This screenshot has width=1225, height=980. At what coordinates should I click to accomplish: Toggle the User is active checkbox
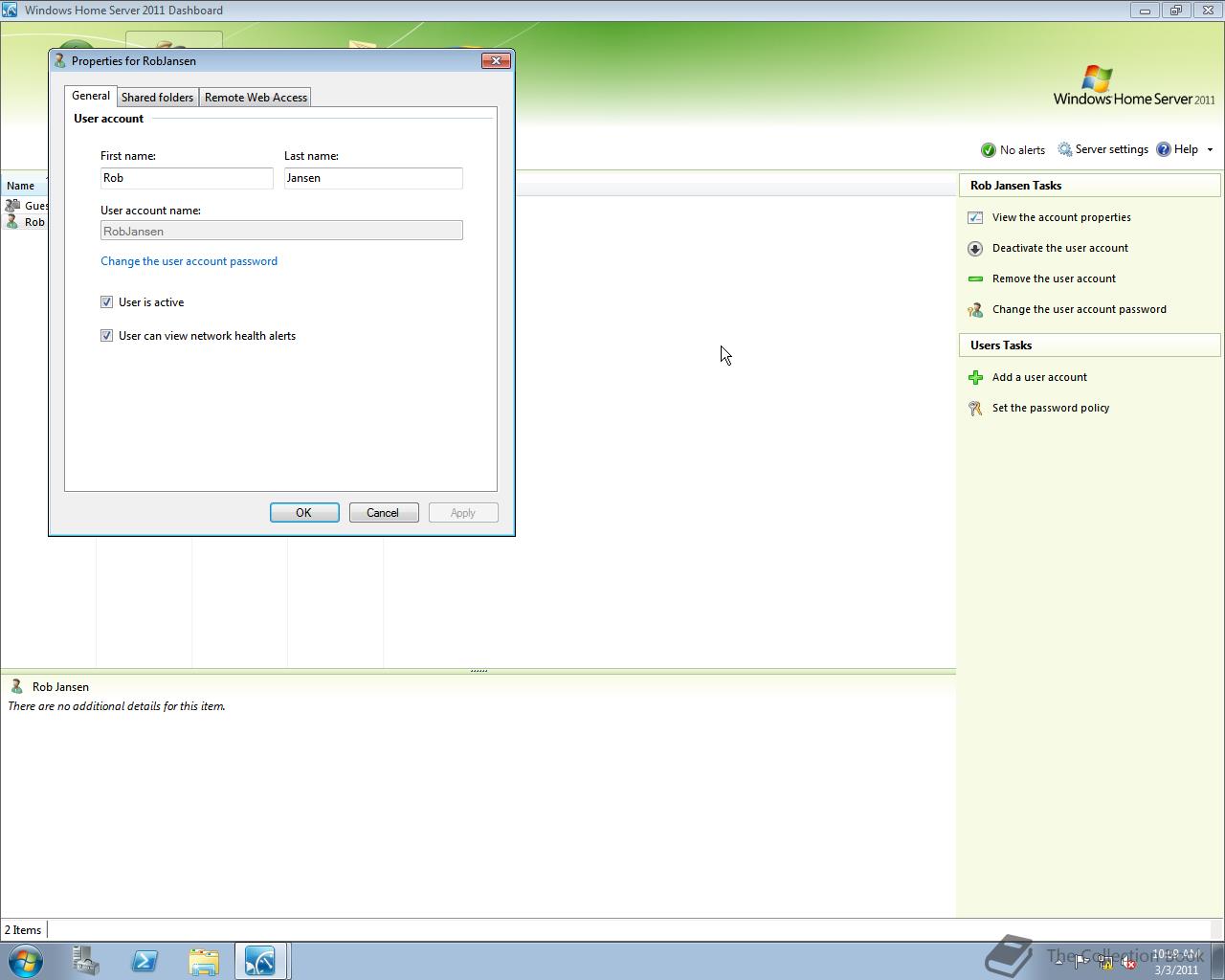106,301
